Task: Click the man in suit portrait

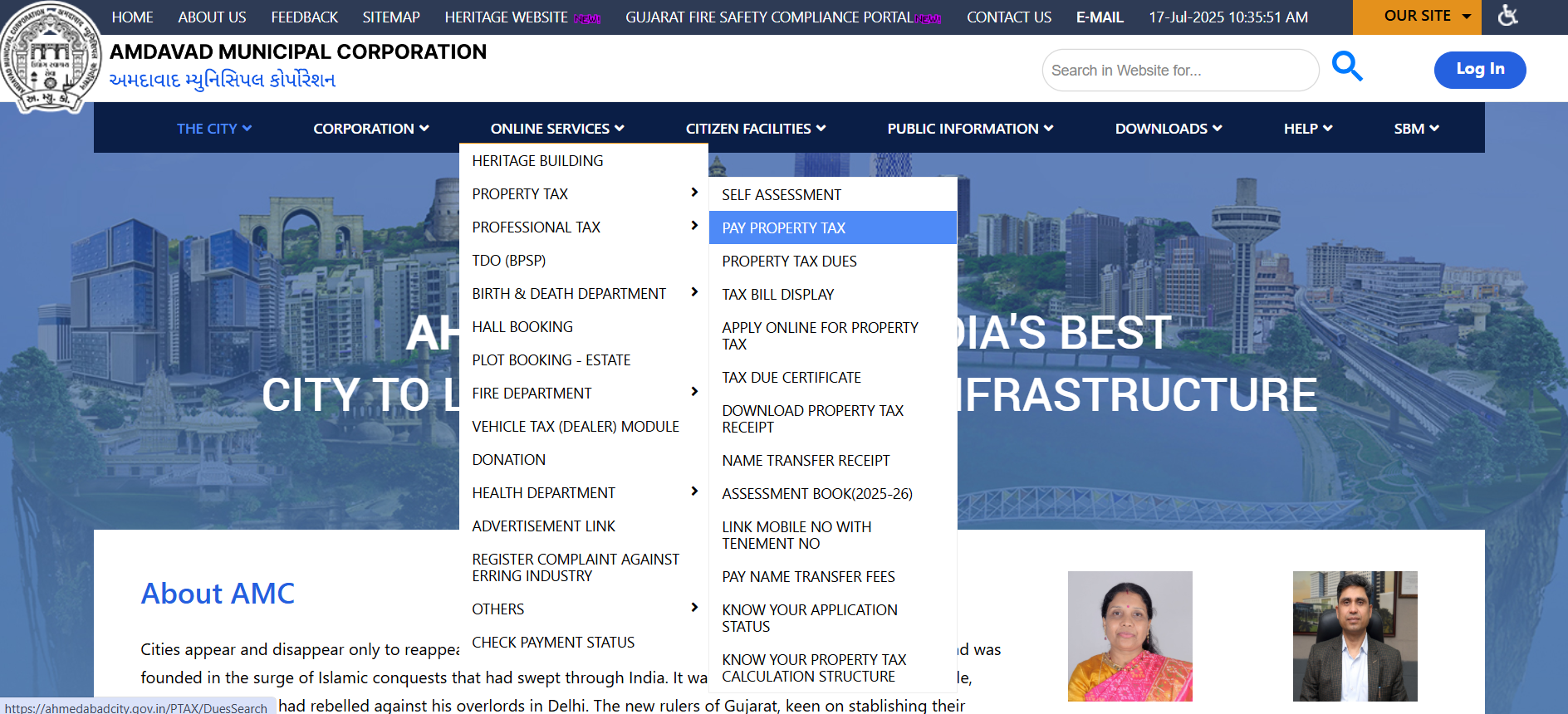Action: [x=1355, y=636]
